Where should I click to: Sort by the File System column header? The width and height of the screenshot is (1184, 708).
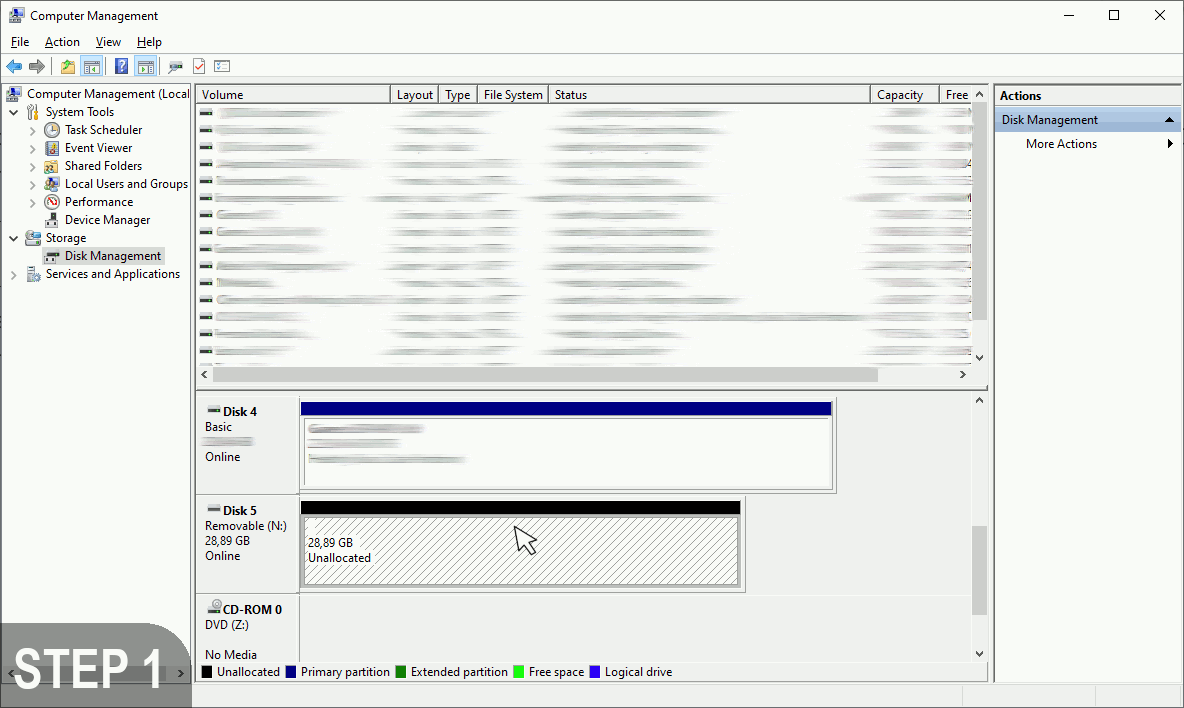pos(513,94)
